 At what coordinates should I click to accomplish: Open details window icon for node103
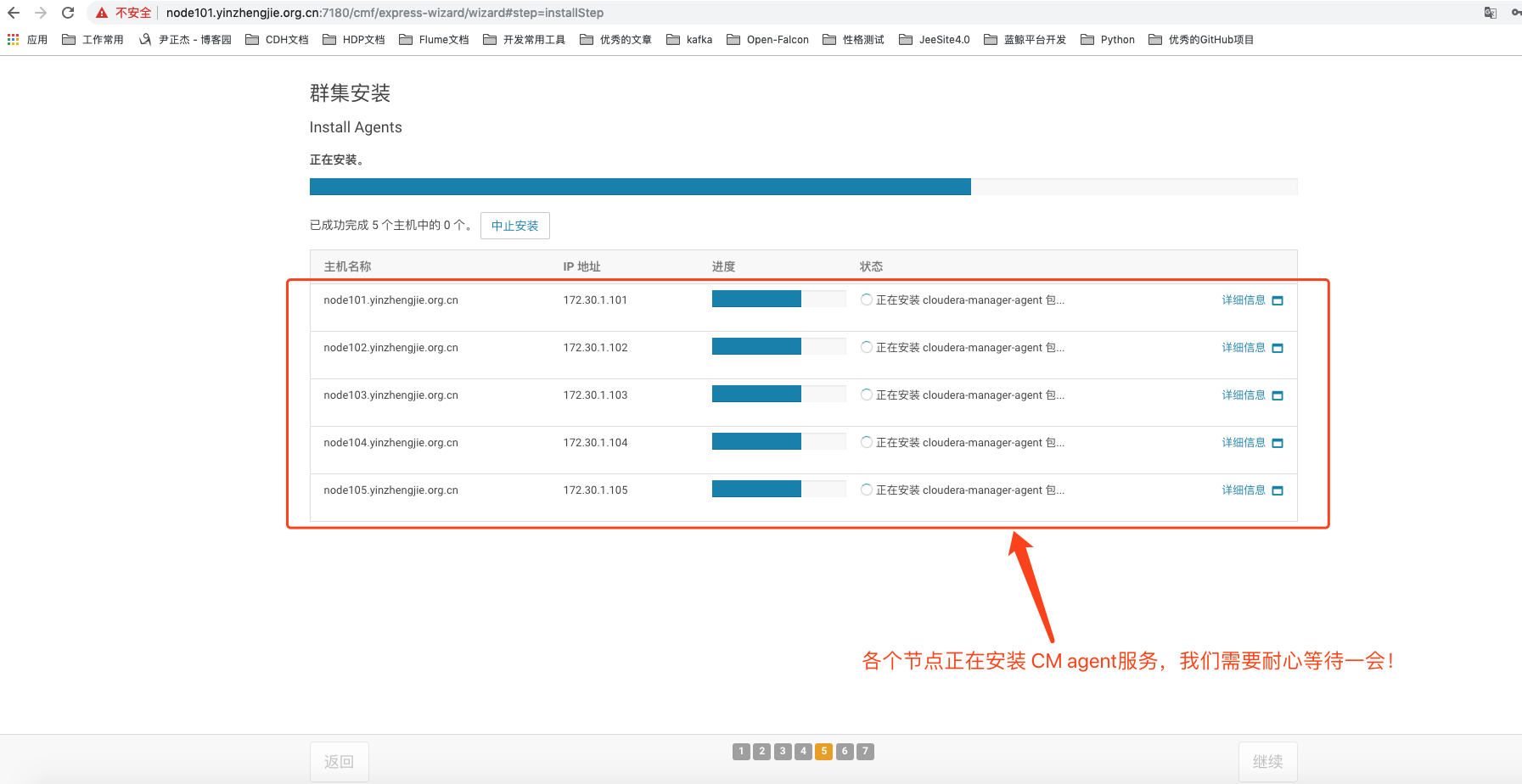(1278, 395)
